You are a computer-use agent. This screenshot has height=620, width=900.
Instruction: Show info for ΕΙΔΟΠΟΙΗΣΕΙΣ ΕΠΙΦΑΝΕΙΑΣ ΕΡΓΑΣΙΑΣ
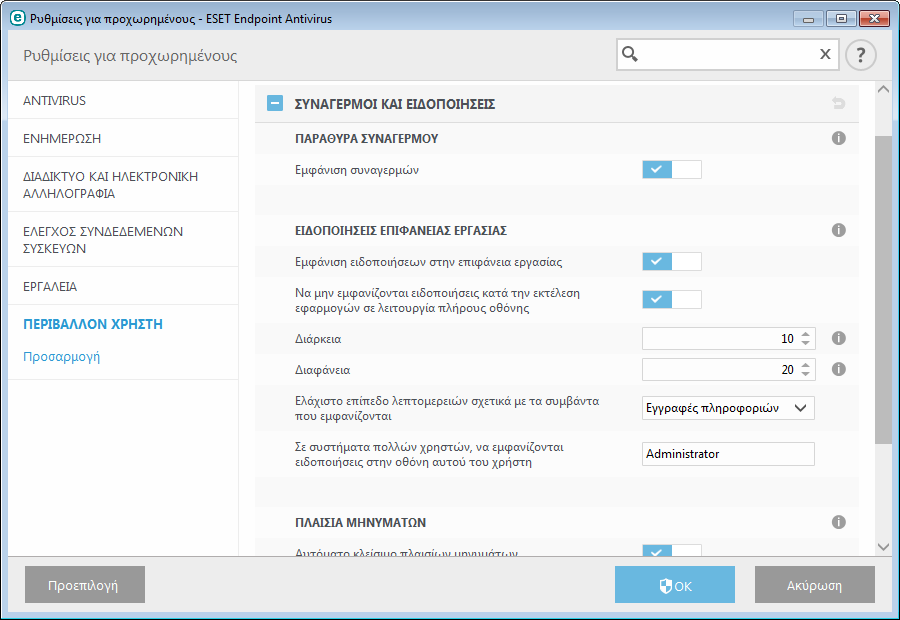coord(839,230)
